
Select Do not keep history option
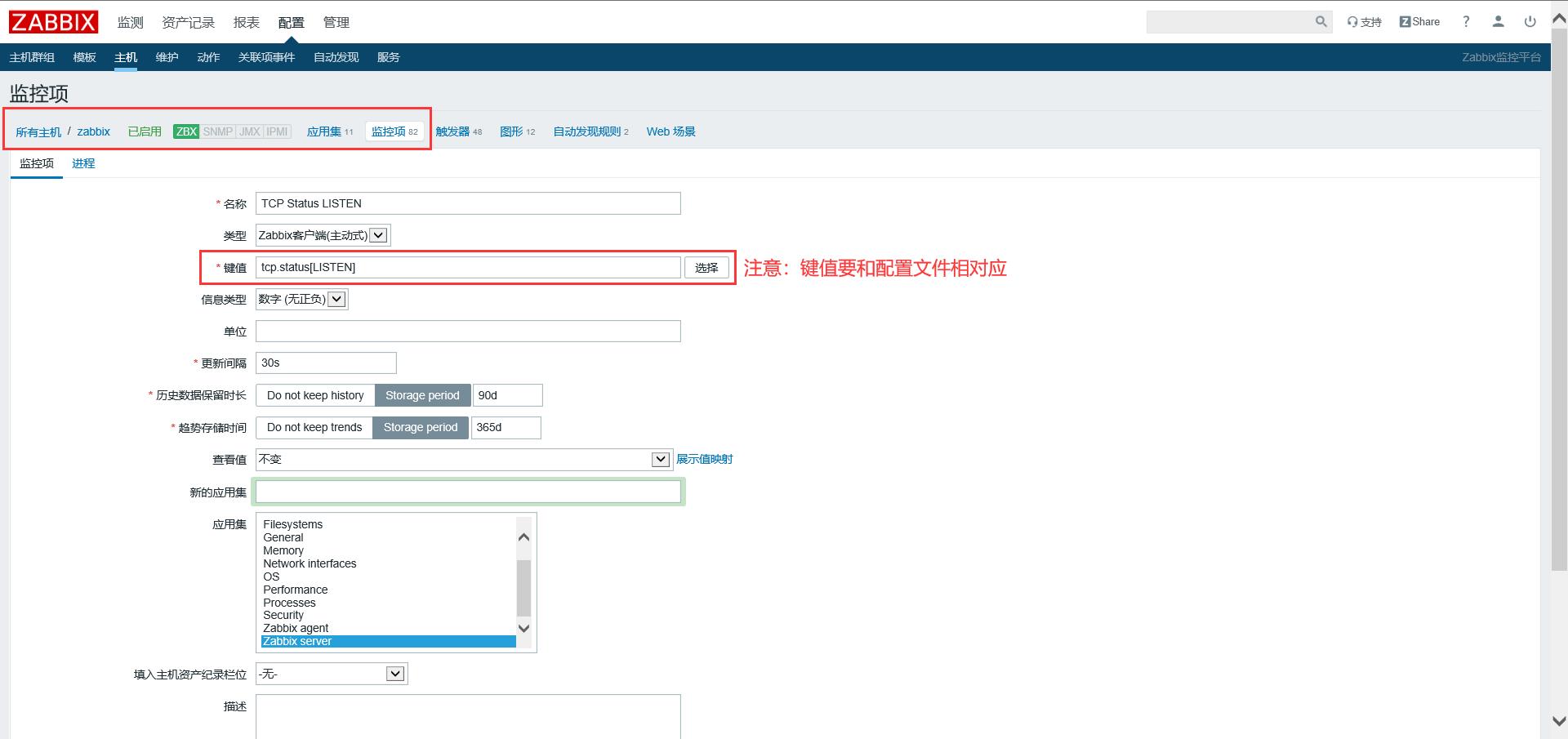click(x=315, y=395)
